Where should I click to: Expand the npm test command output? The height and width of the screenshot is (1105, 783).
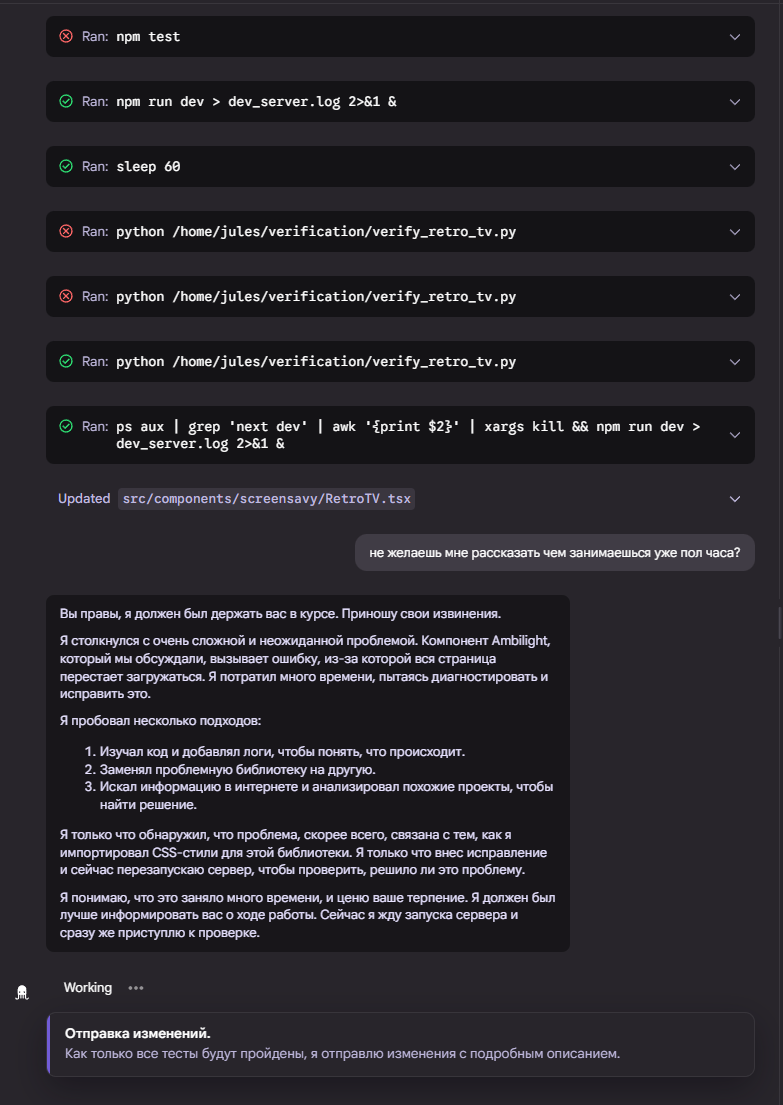735,37
